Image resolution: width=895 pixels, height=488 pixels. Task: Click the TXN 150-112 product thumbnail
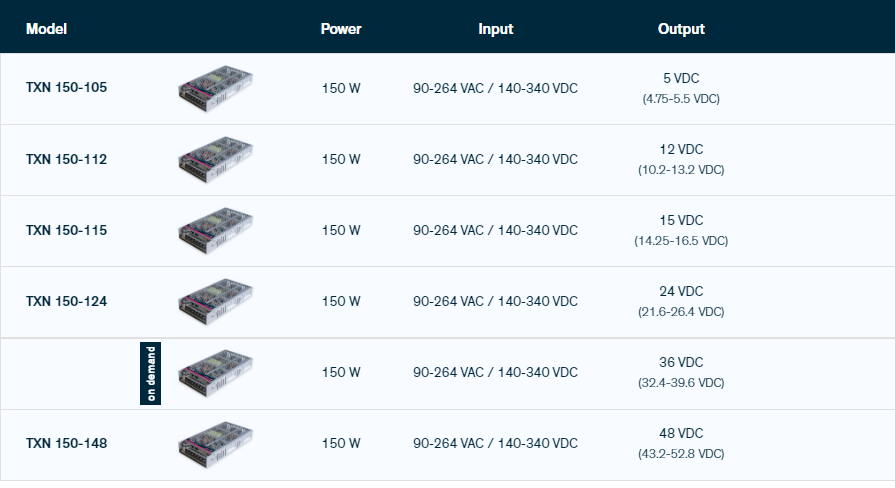(x=215, y=160)
